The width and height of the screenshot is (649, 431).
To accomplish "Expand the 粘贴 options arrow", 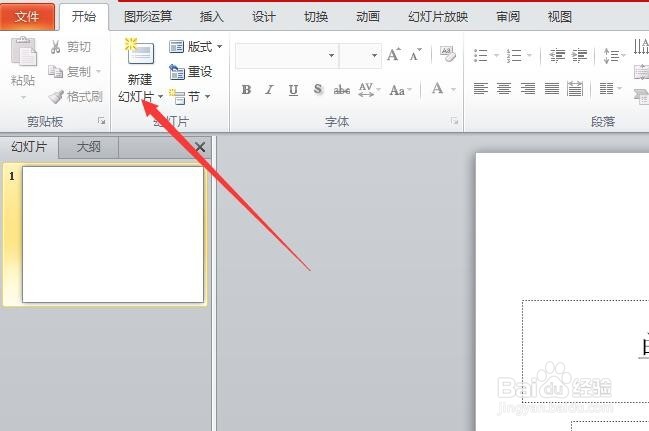I will coord(23,98).
